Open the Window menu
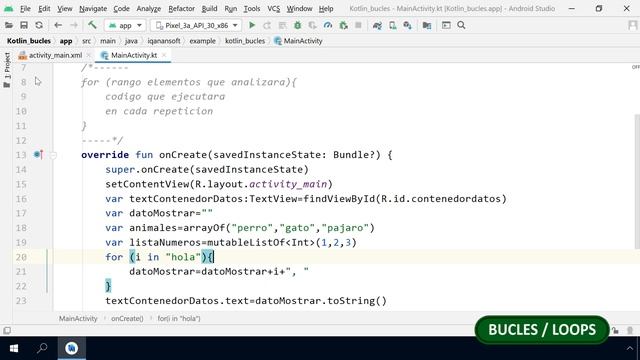The width and height of the screenshot is (640, 360). [x=299, y=9]
